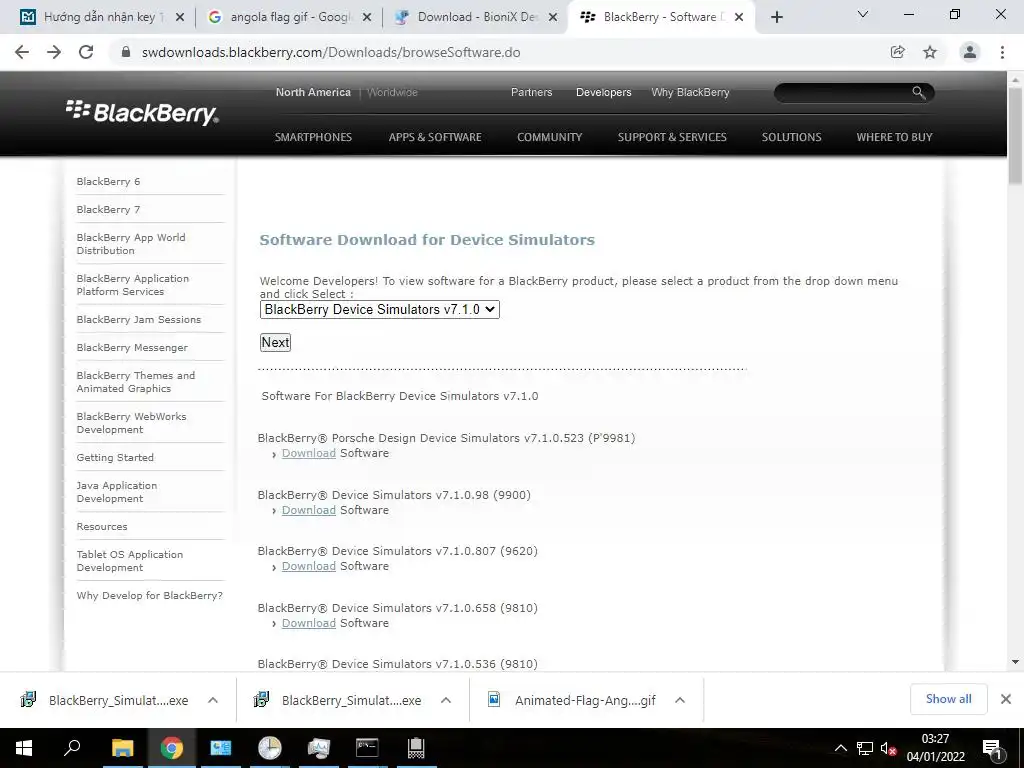Open Why Develop for BlackBerry link
The image size is (1024, 768).
coord(150,596)
